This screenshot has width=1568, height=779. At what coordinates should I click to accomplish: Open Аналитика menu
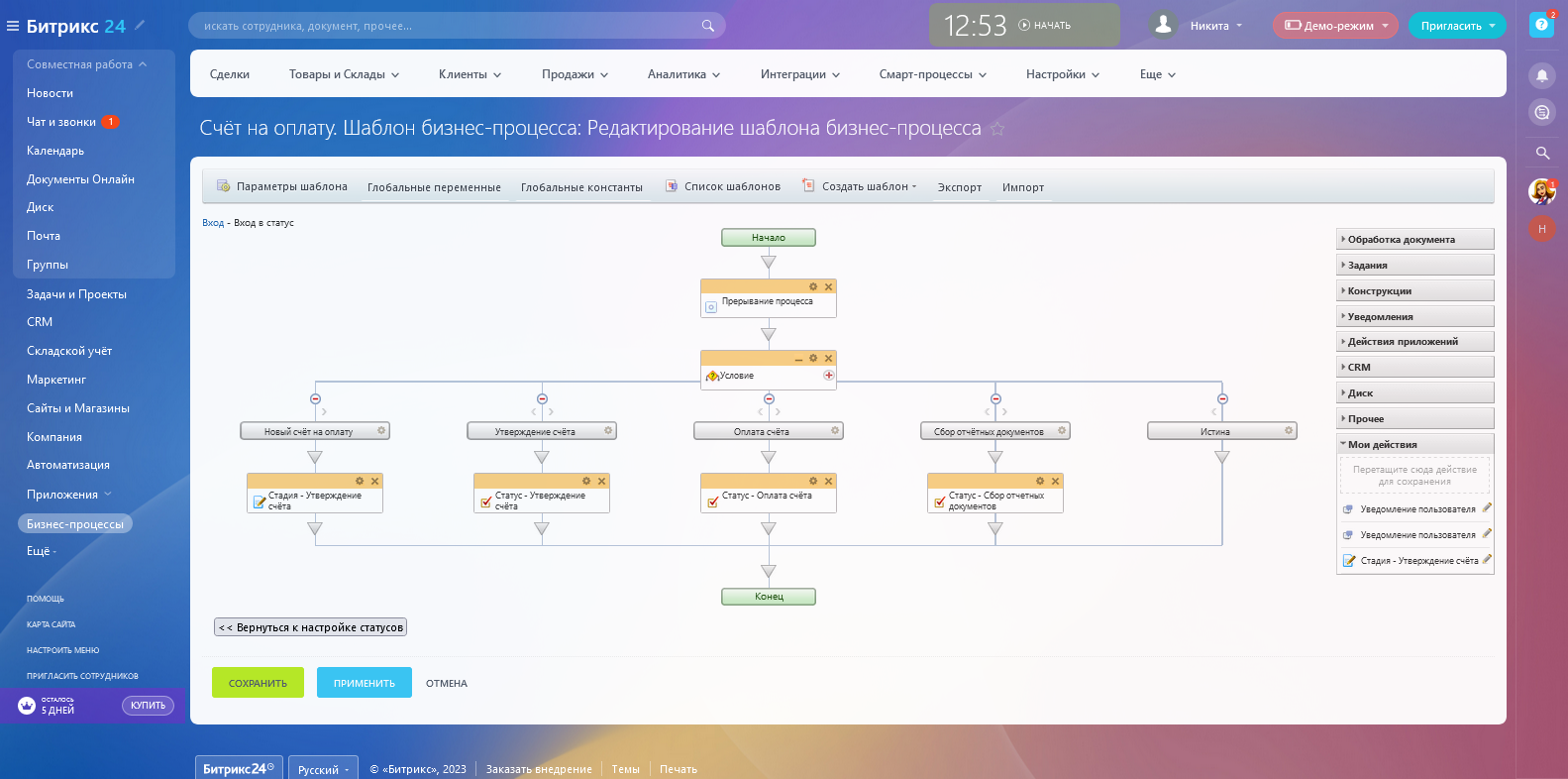pos(683,74)
